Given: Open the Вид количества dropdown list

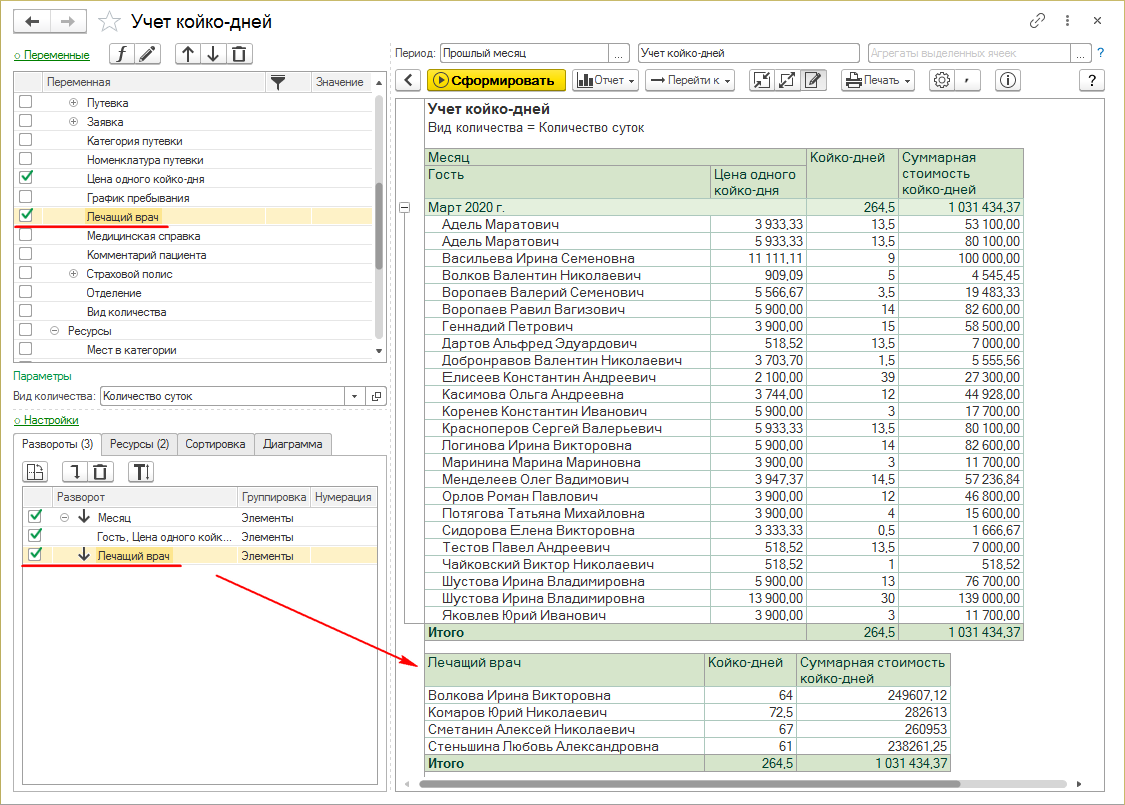Looking at the screenshot, I should [355, 396].
